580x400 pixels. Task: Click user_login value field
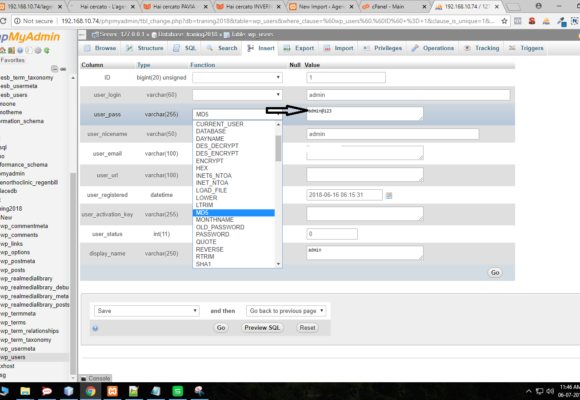408,95
